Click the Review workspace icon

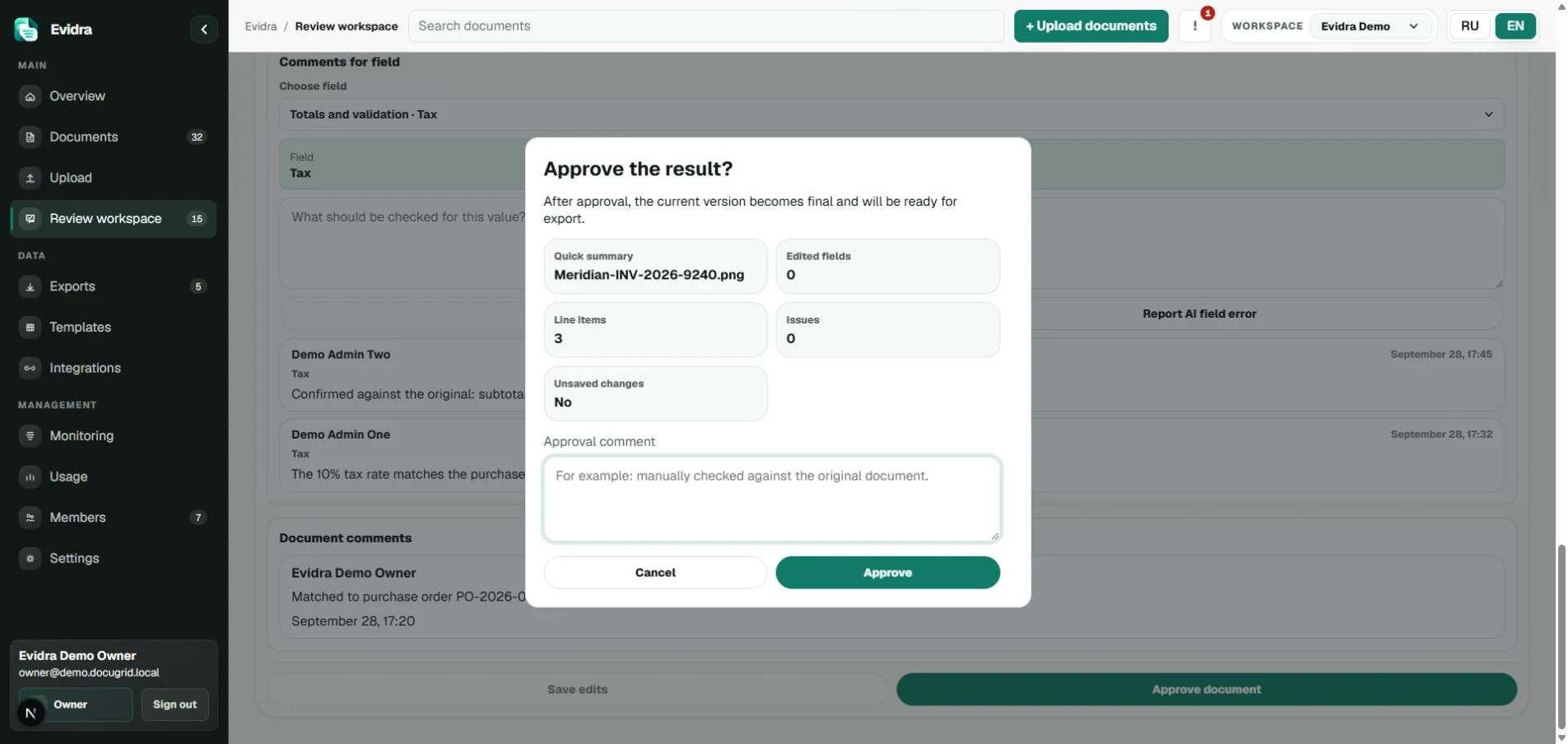click(x=30, y=219)
